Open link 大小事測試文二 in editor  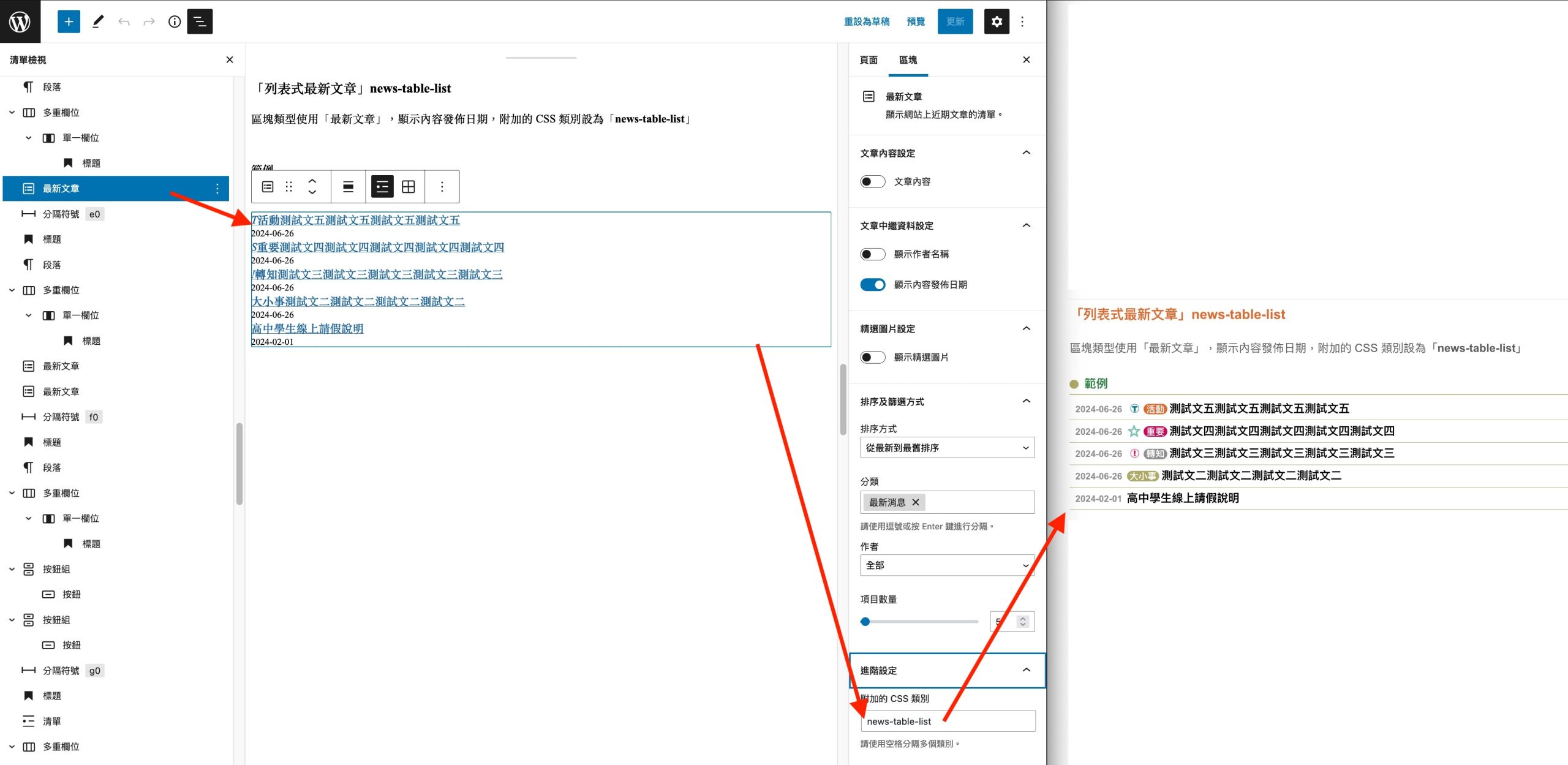click(x=358, y=301)
